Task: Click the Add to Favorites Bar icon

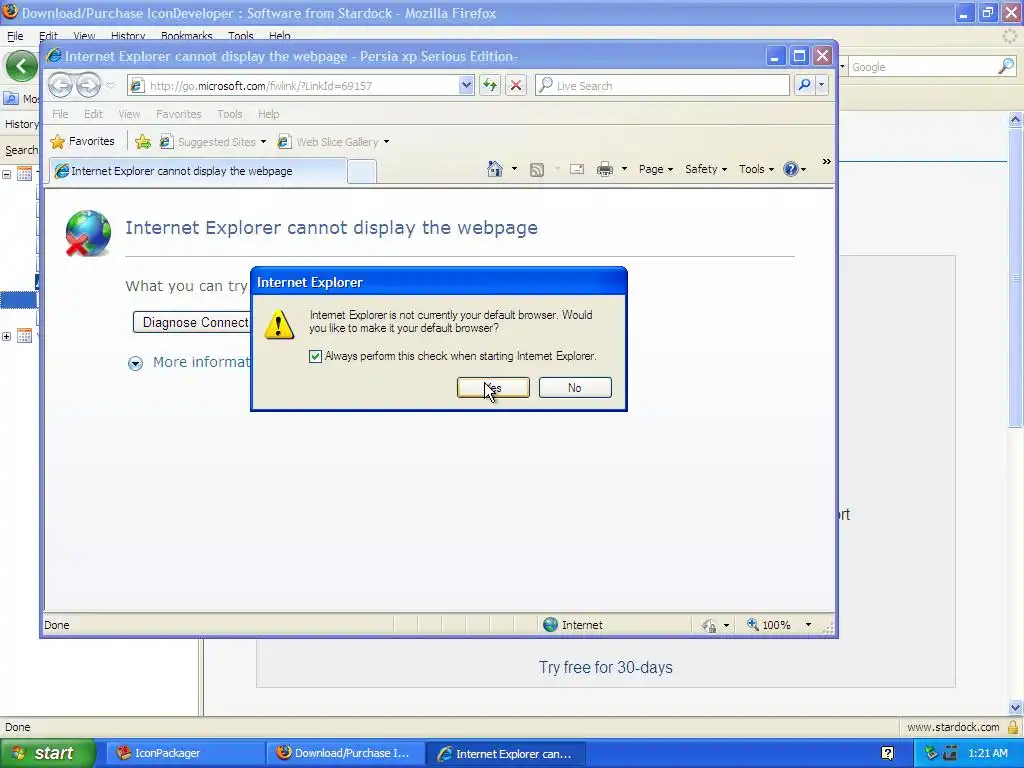Action: [x=143, y=142]
